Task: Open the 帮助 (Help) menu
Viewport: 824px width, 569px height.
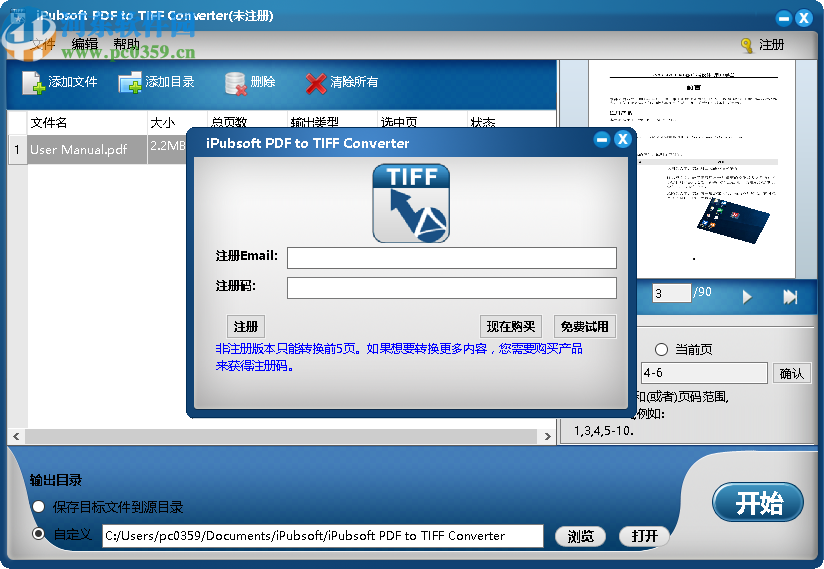Action: pyautogui.click(x=127, y=44)
